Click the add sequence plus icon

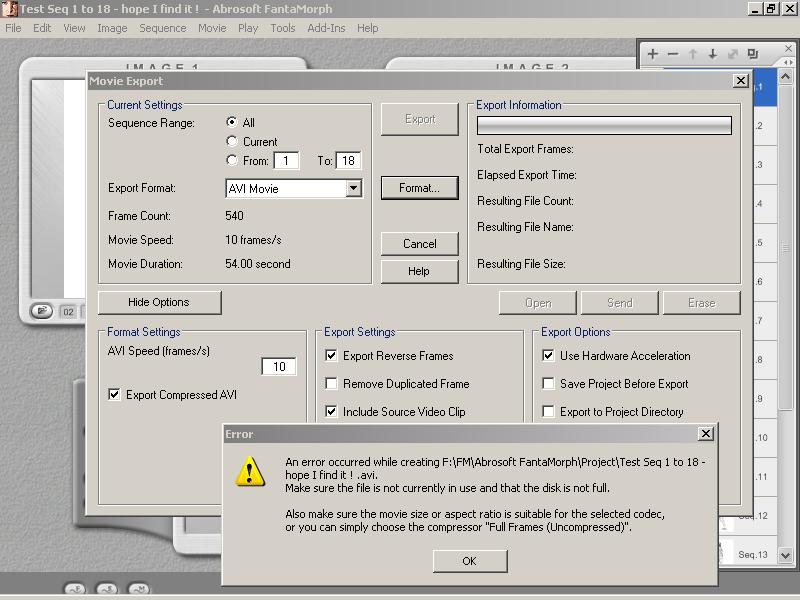653,54
